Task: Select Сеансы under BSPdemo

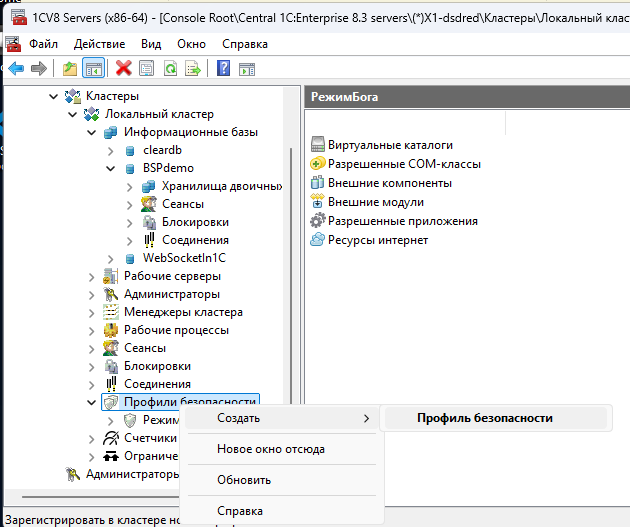Action: (183, 204)
